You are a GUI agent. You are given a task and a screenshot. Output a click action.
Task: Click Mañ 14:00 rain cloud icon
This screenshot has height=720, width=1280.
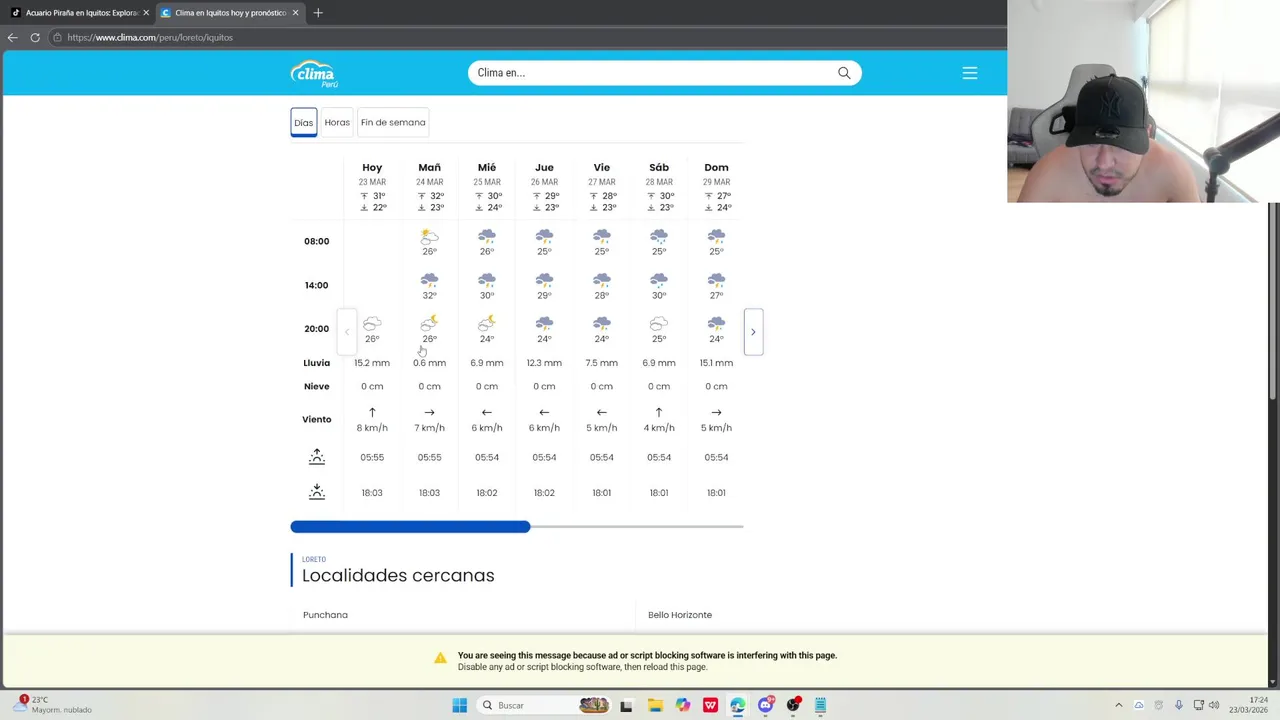click(429, 280)
